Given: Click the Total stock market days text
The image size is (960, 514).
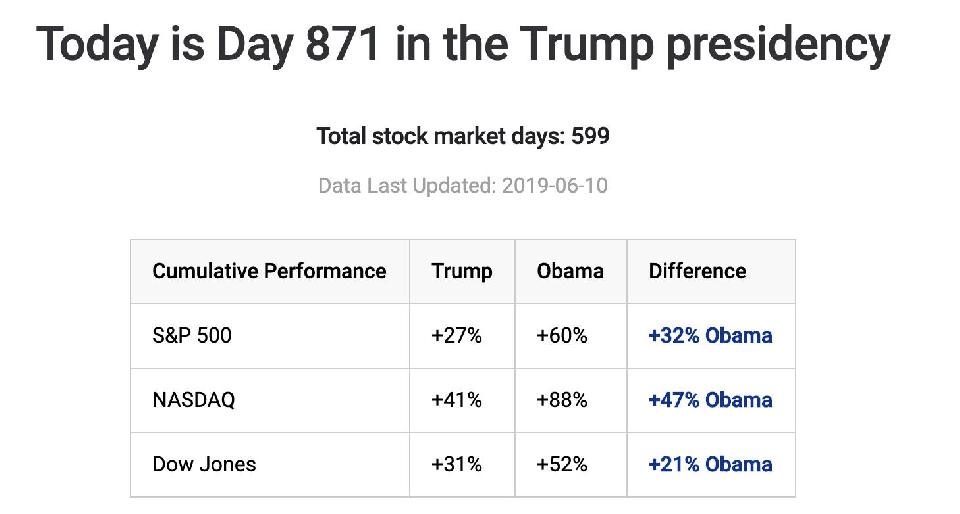Looking at the screenshot, I should (x=440, y=136).
